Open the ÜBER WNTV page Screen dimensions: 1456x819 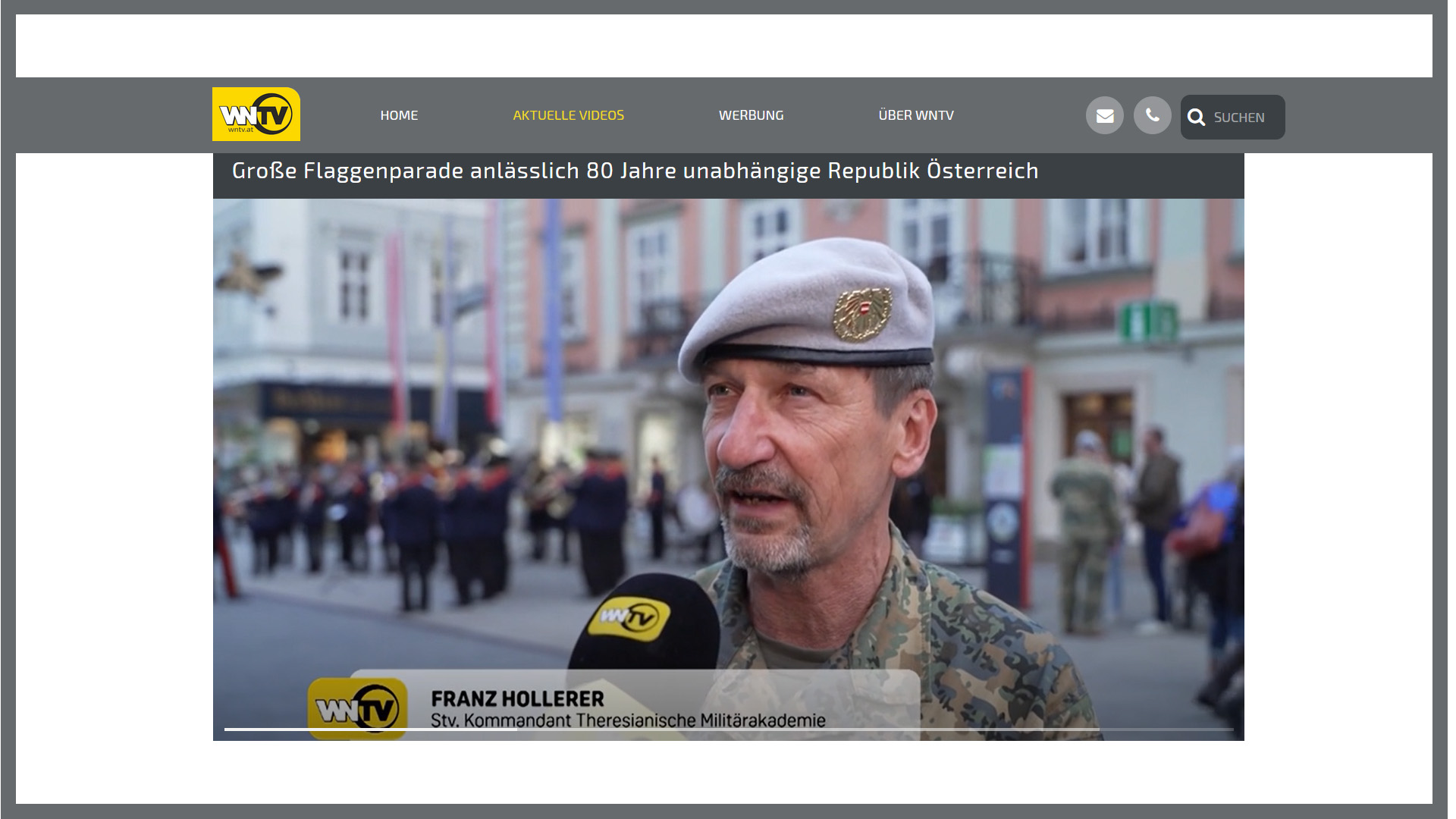click(x=916, y=115)
